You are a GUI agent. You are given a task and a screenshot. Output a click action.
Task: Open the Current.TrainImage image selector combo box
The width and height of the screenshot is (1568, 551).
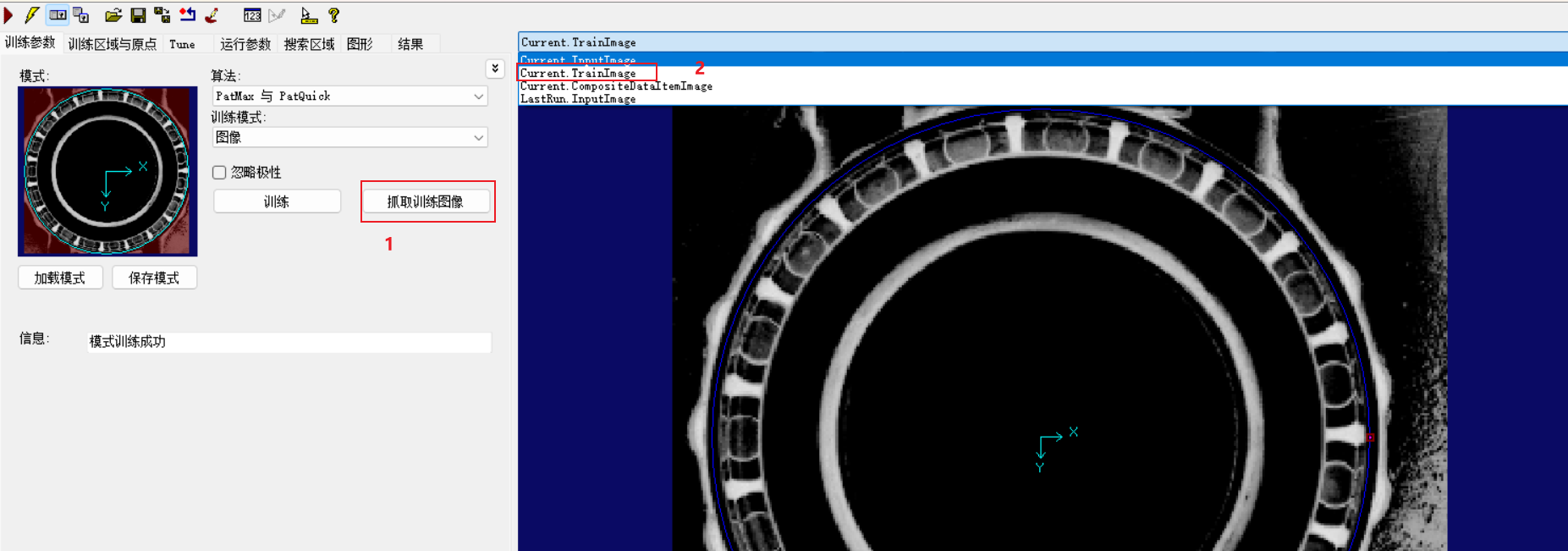pyautogui.click(x=1043, y=42)
